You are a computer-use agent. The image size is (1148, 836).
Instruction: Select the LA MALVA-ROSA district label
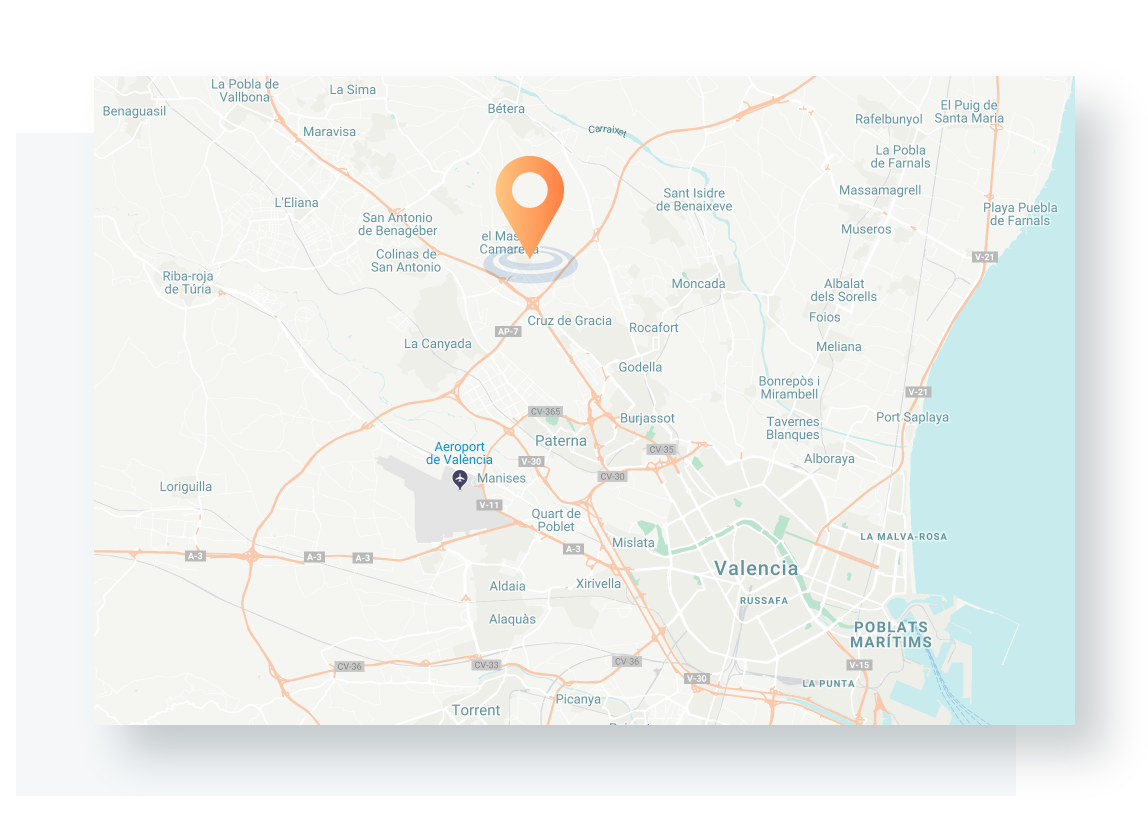coord(903,537)
